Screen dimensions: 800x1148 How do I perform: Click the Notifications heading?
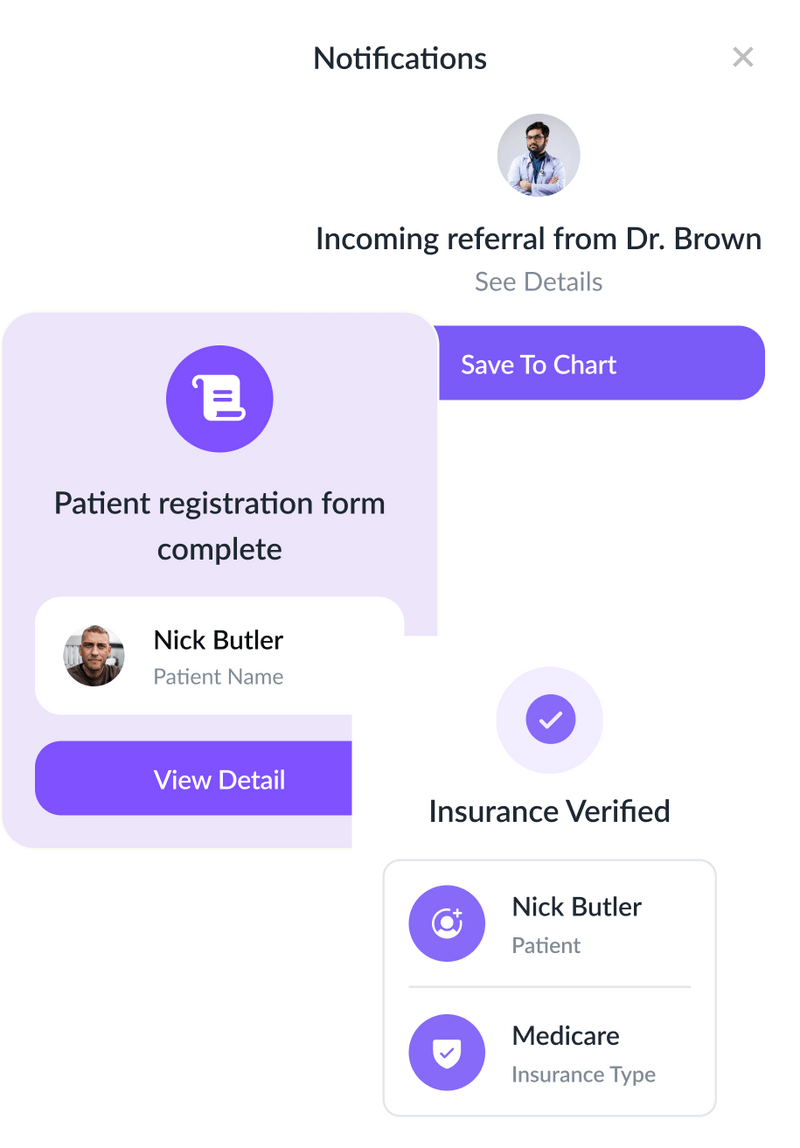click(x=399, y=58)
